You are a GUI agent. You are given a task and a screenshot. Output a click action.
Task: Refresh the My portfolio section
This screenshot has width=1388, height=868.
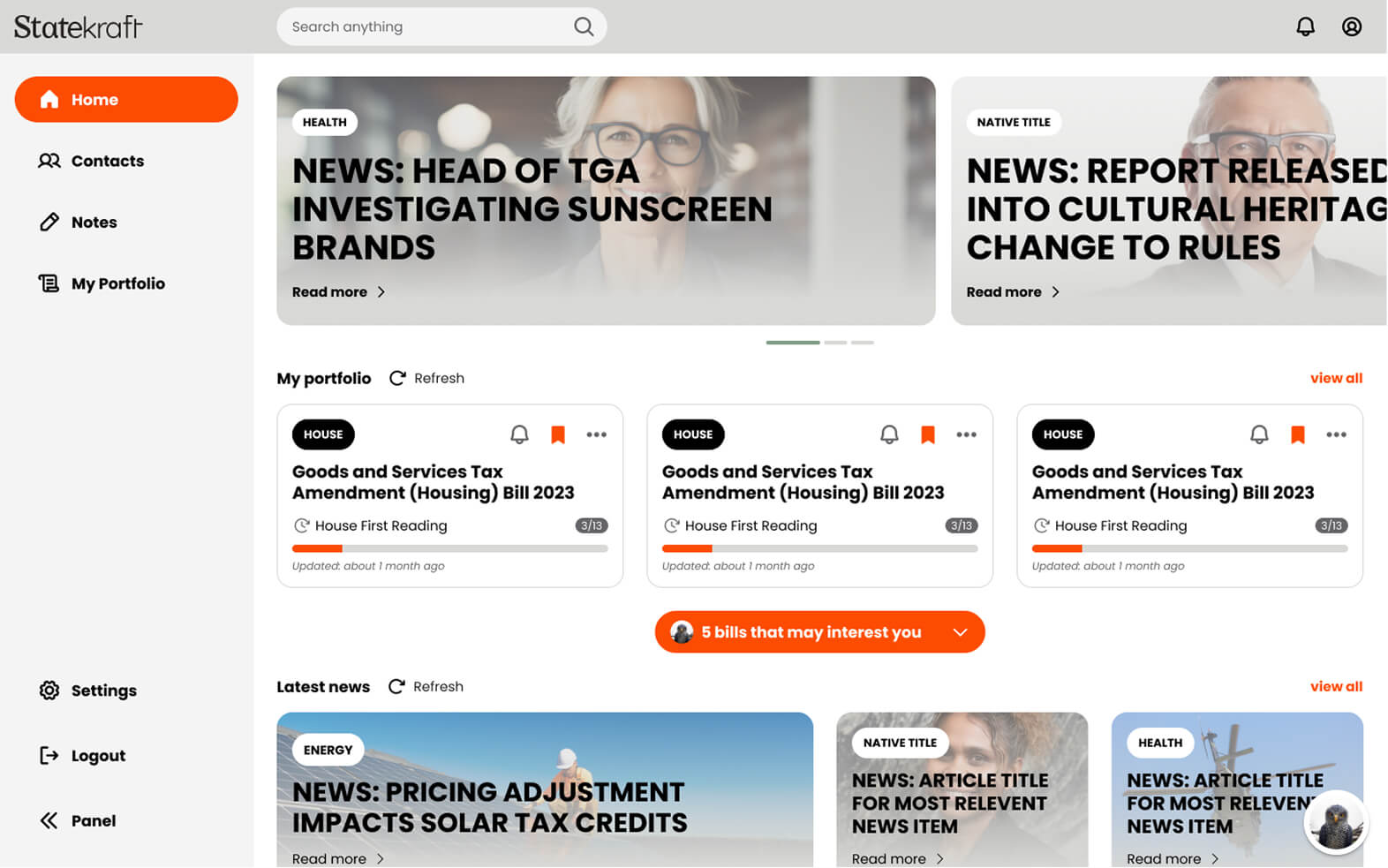coord(427,378)
